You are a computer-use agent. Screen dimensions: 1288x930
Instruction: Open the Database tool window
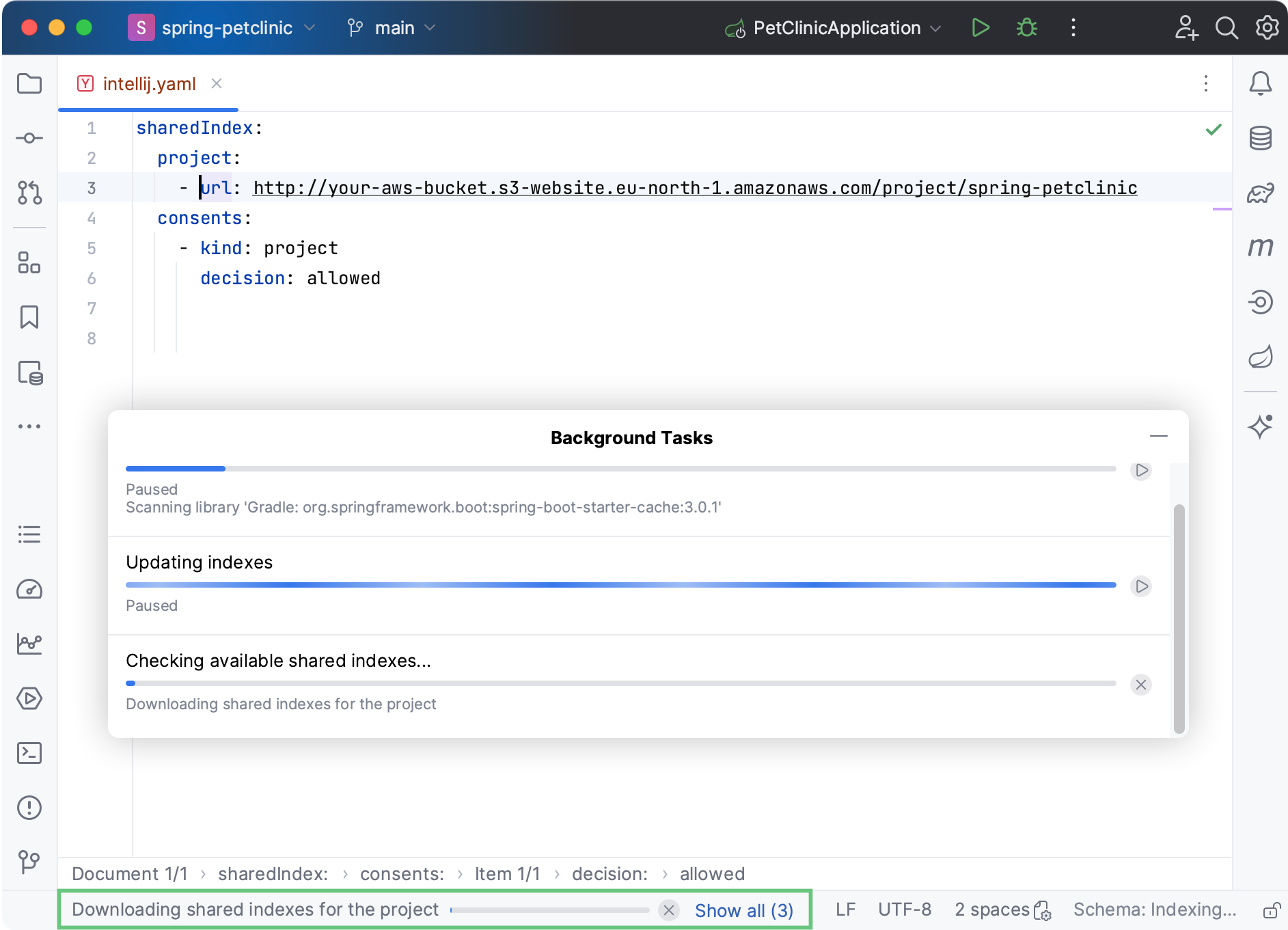click(1260, 139)
